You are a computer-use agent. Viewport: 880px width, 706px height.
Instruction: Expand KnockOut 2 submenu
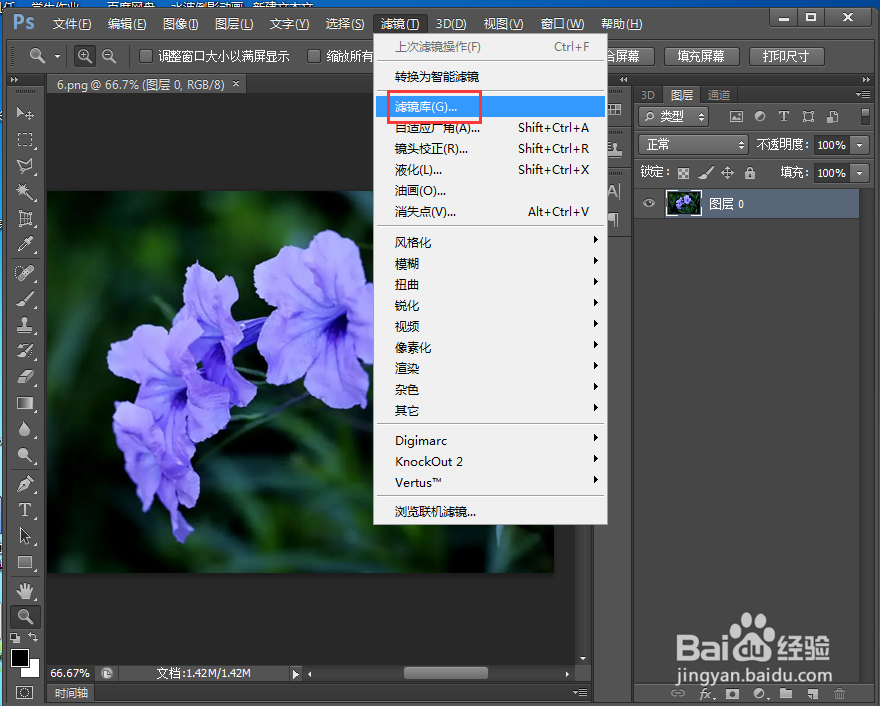490,461
